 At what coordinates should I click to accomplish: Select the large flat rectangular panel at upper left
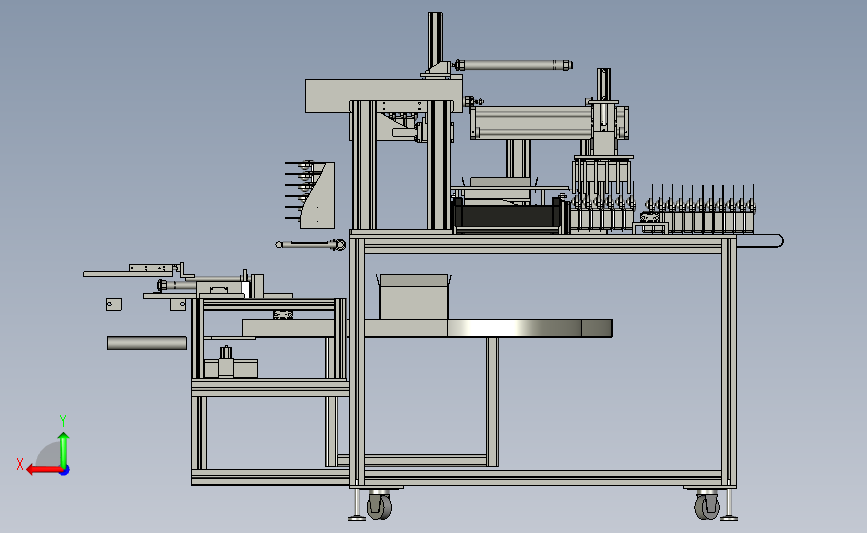[383, 96]
